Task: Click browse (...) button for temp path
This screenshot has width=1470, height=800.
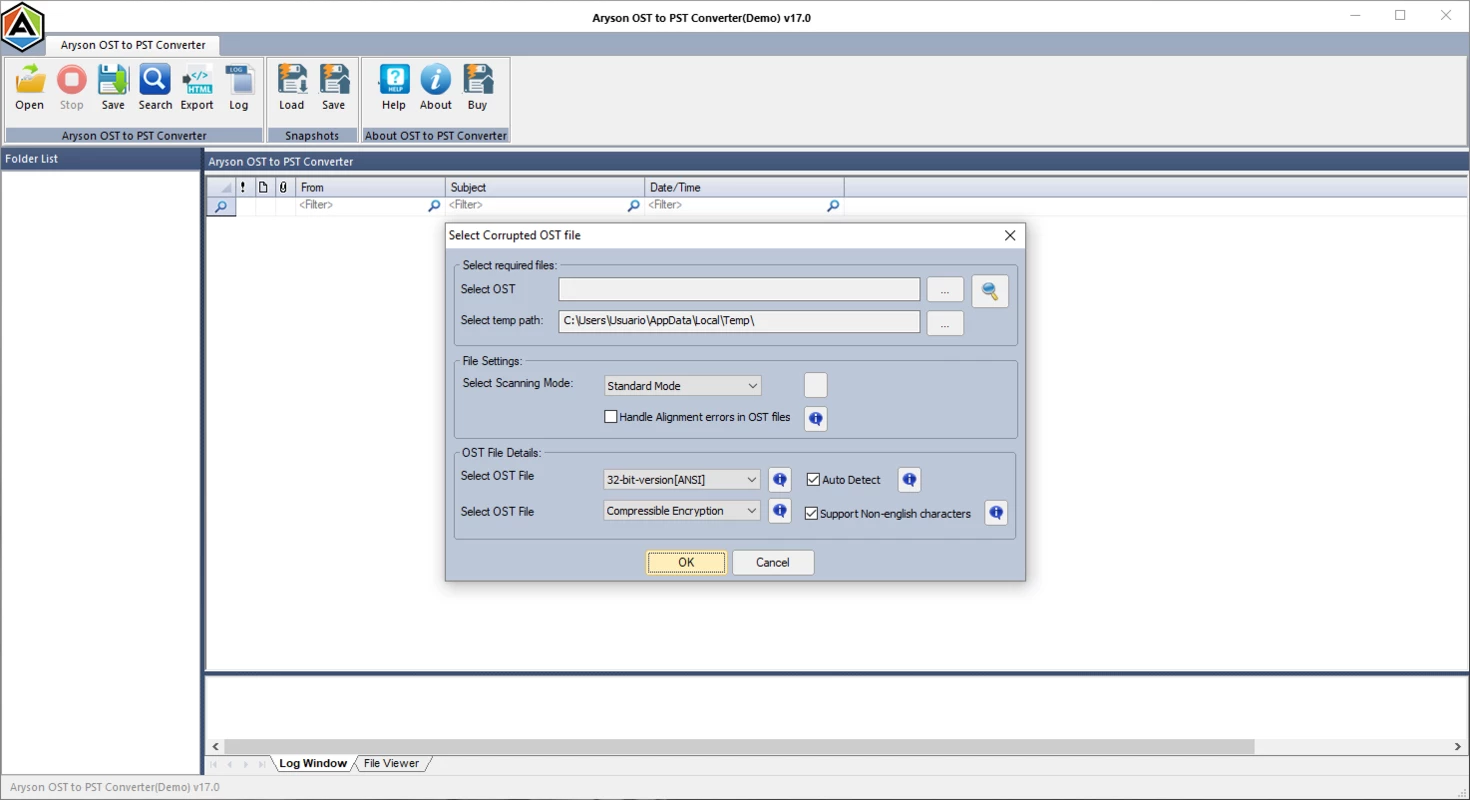Action: [x=945, y=323]
